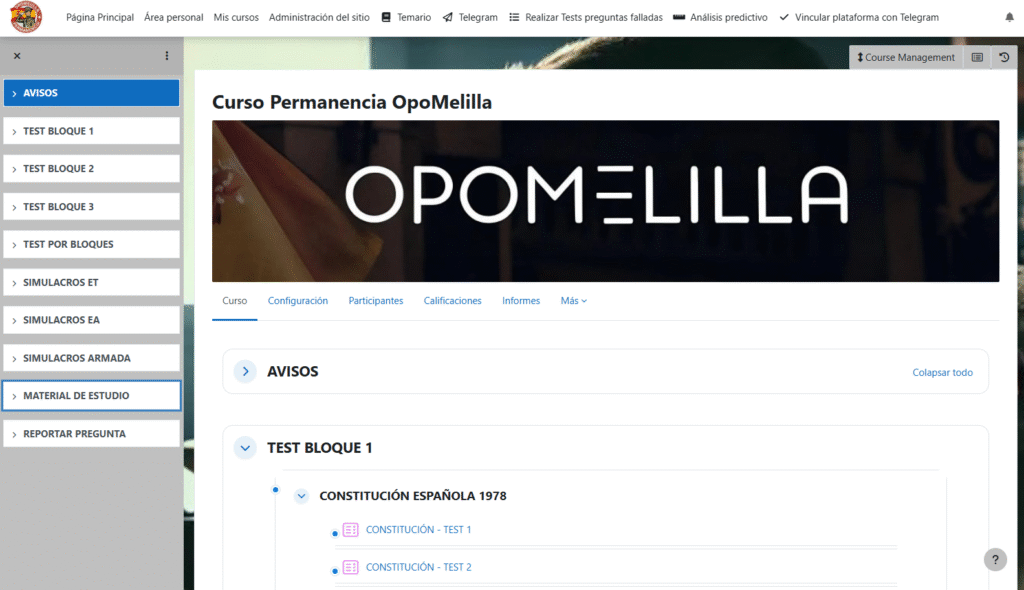Expand the AVISOS section in main content

click(x=245, y=371)
